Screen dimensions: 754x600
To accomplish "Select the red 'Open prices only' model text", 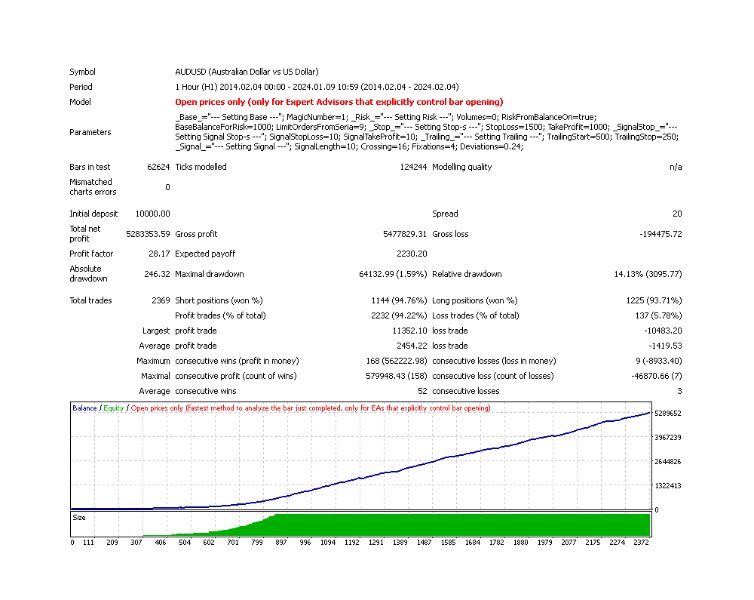I will coord(338,102).
